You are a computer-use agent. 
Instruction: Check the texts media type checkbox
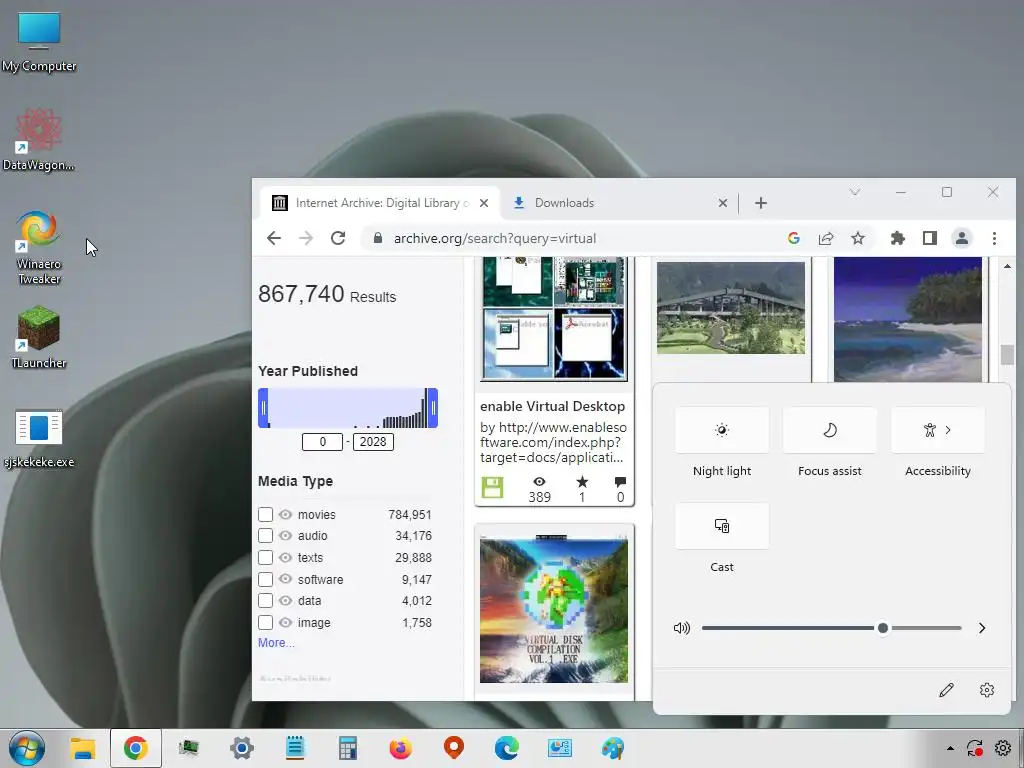coord(265,558)
